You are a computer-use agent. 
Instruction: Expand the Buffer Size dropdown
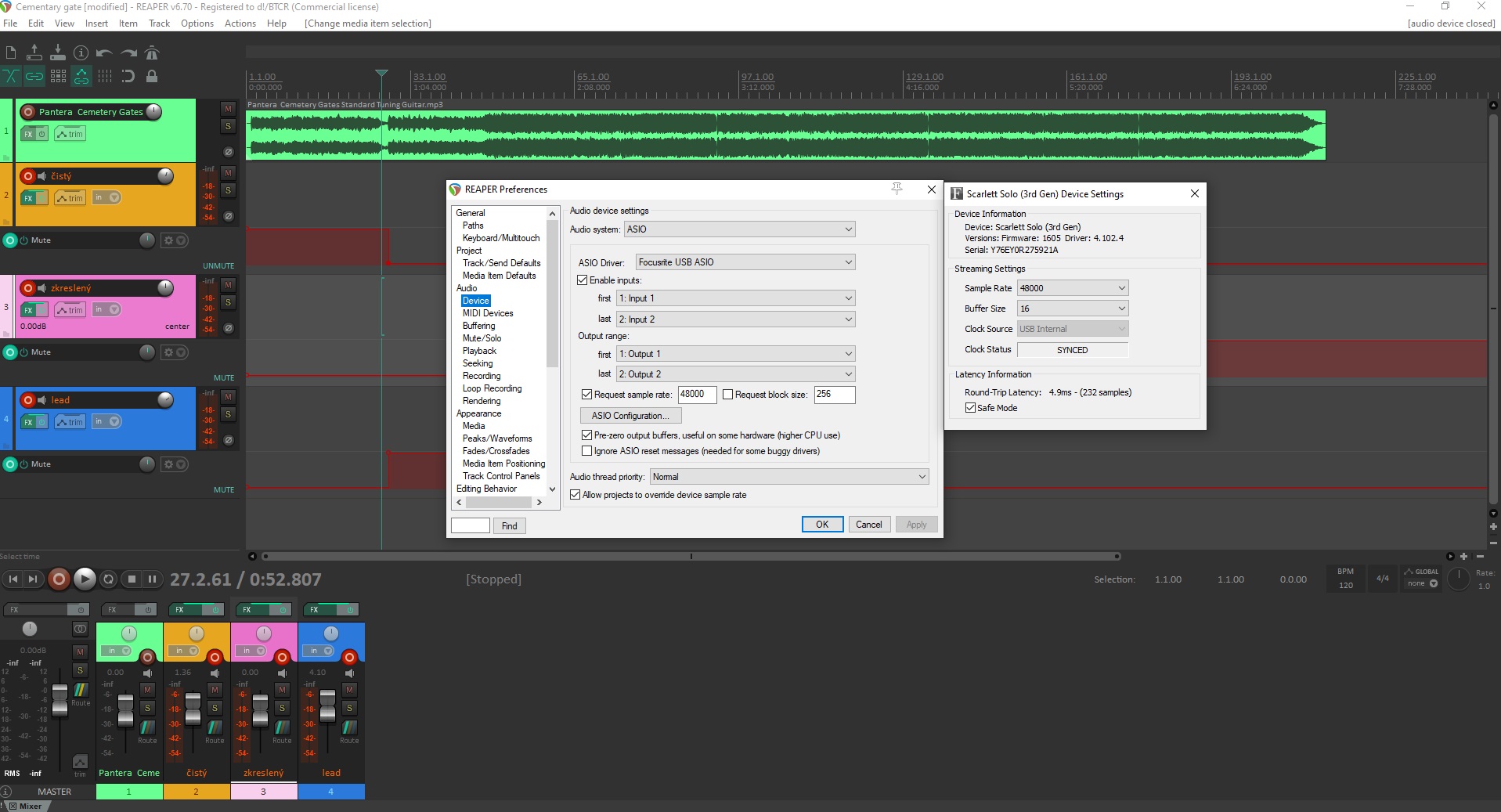pos(1072,309)
